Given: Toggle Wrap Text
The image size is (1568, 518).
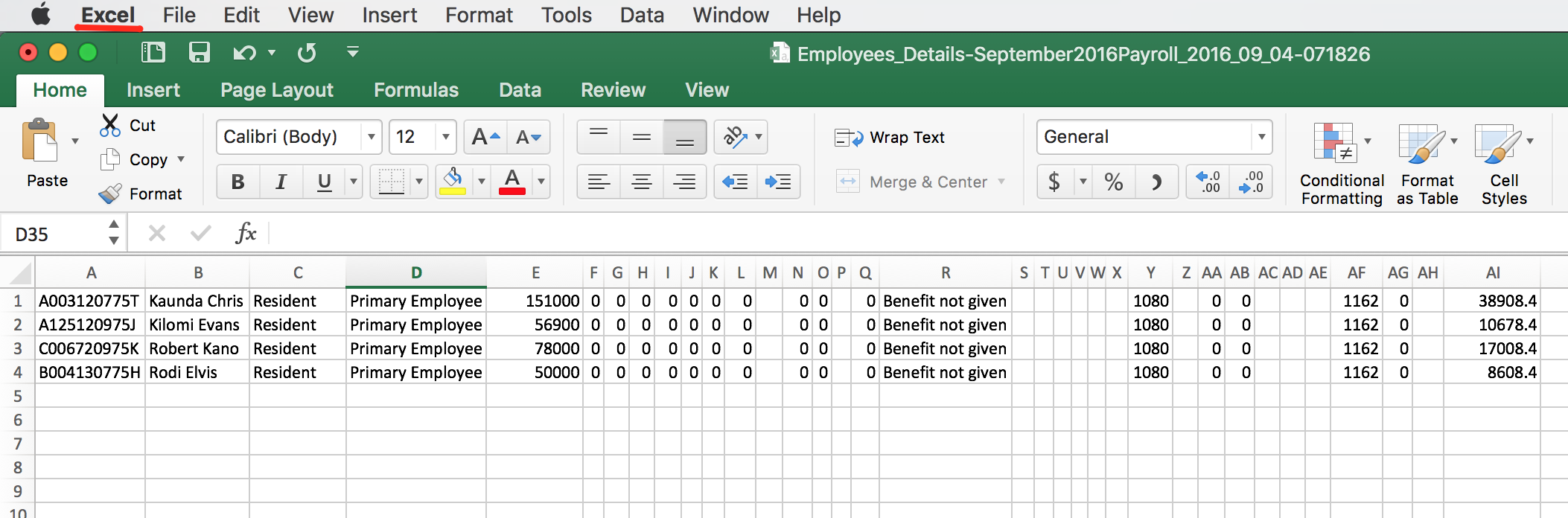Looking at the screenshot, I should click(x=890, y=138).
